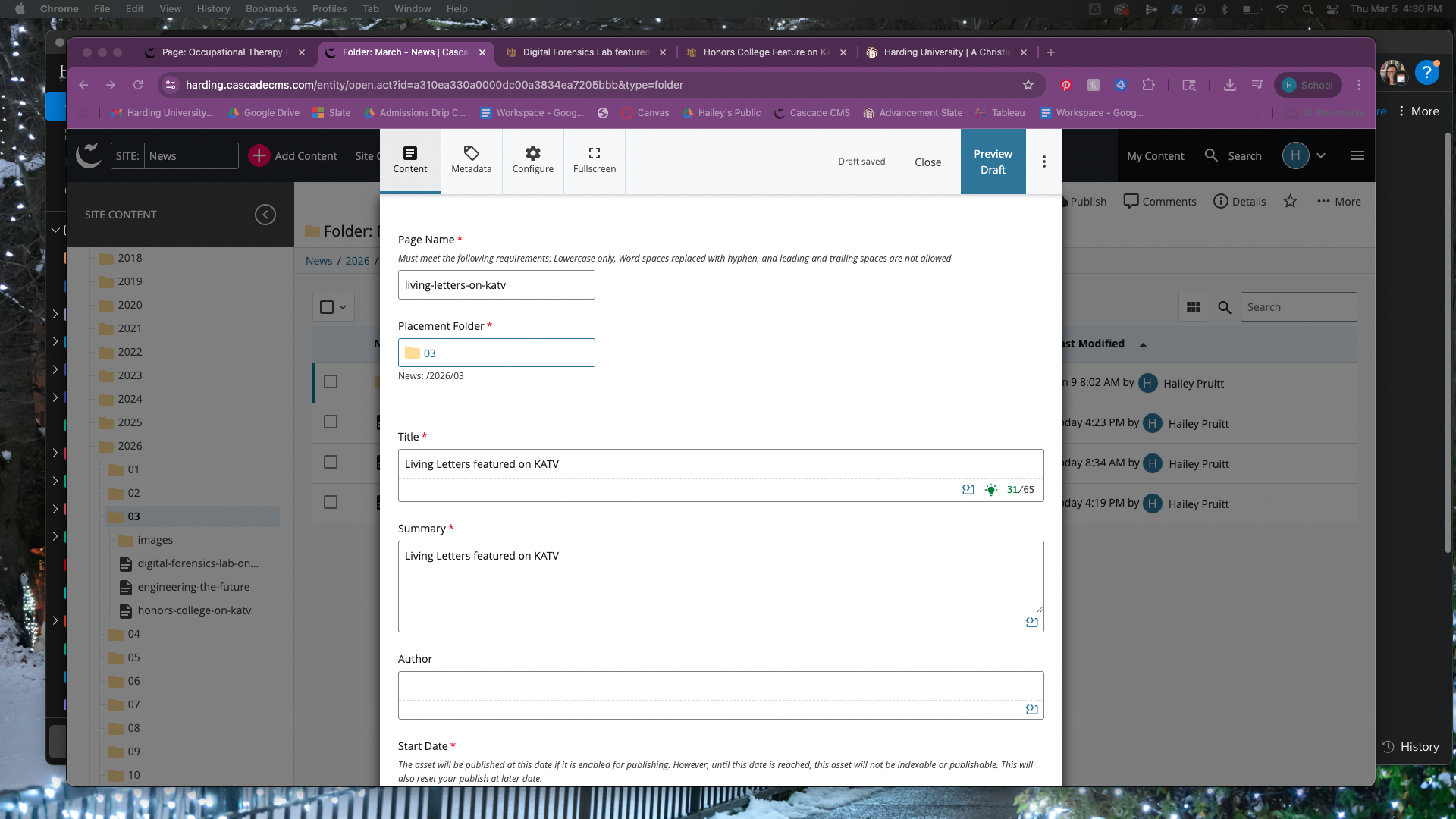Check the first row checkbox in folder list
Viewport: 1456px width, 819px height.
331,381
